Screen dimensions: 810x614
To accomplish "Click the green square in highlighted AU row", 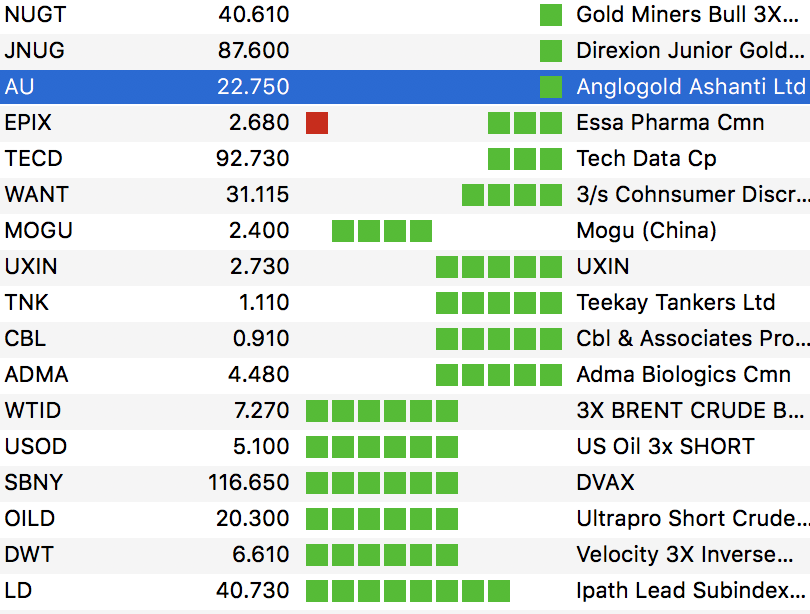I will pos(550,87).
